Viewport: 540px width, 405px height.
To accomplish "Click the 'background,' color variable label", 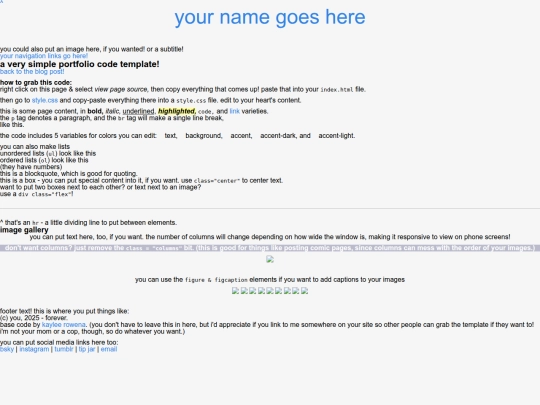I will pyautogui.click(x=204, y=136).
